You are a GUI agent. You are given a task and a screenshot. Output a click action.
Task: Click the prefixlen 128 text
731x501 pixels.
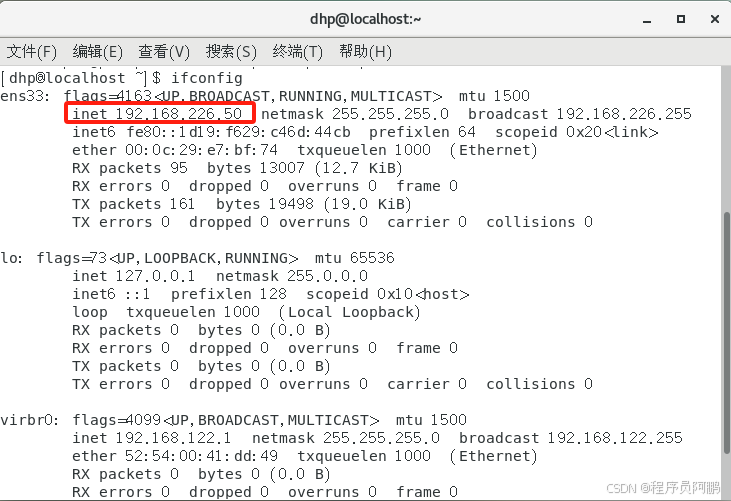point(228,294)
